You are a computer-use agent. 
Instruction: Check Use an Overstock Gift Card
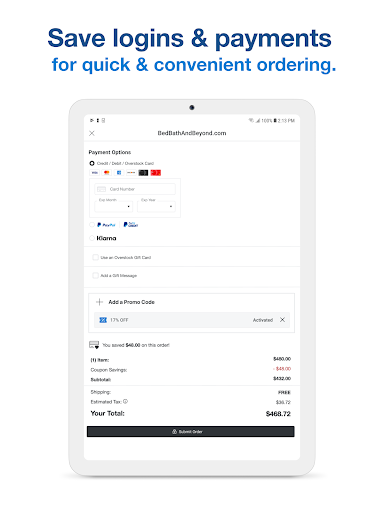(95, 257)
